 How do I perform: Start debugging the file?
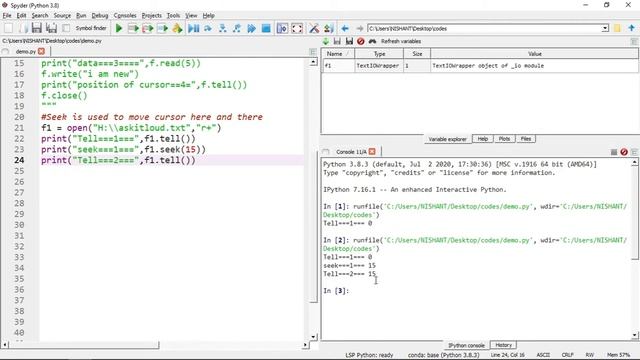pos(193,28)
